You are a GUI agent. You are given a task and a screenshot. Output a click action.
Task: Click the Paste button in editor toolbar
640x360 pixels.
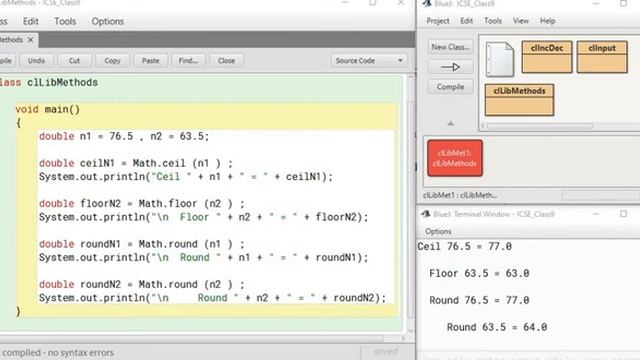pos(150,60)
